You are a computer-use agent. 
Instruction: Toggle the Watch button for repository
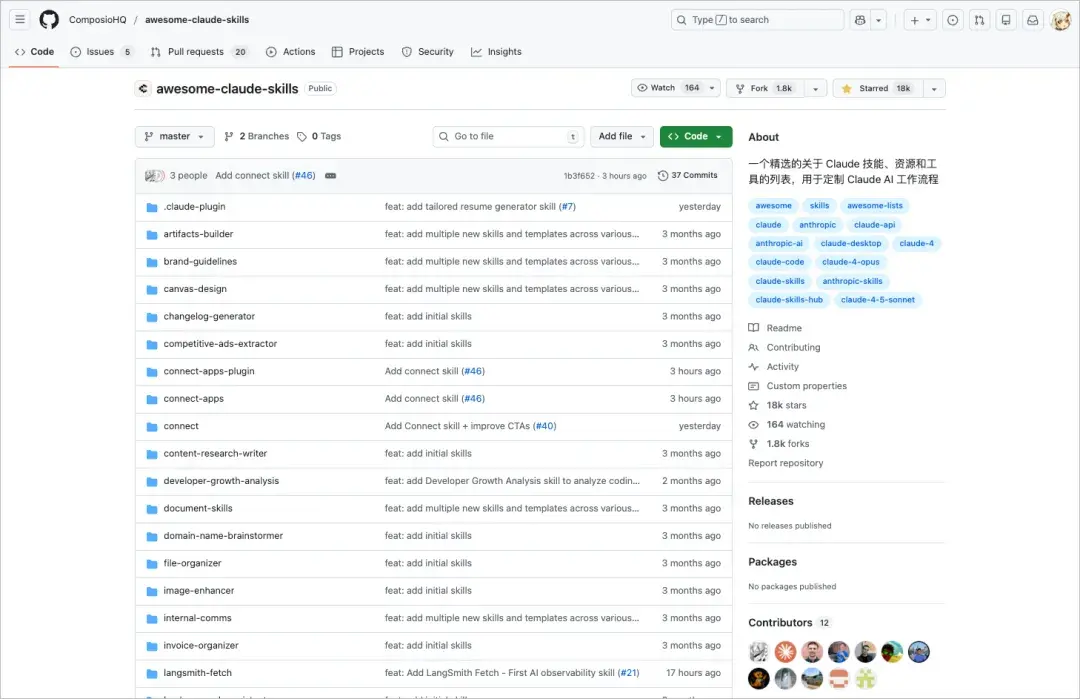[x=666, y=88]
